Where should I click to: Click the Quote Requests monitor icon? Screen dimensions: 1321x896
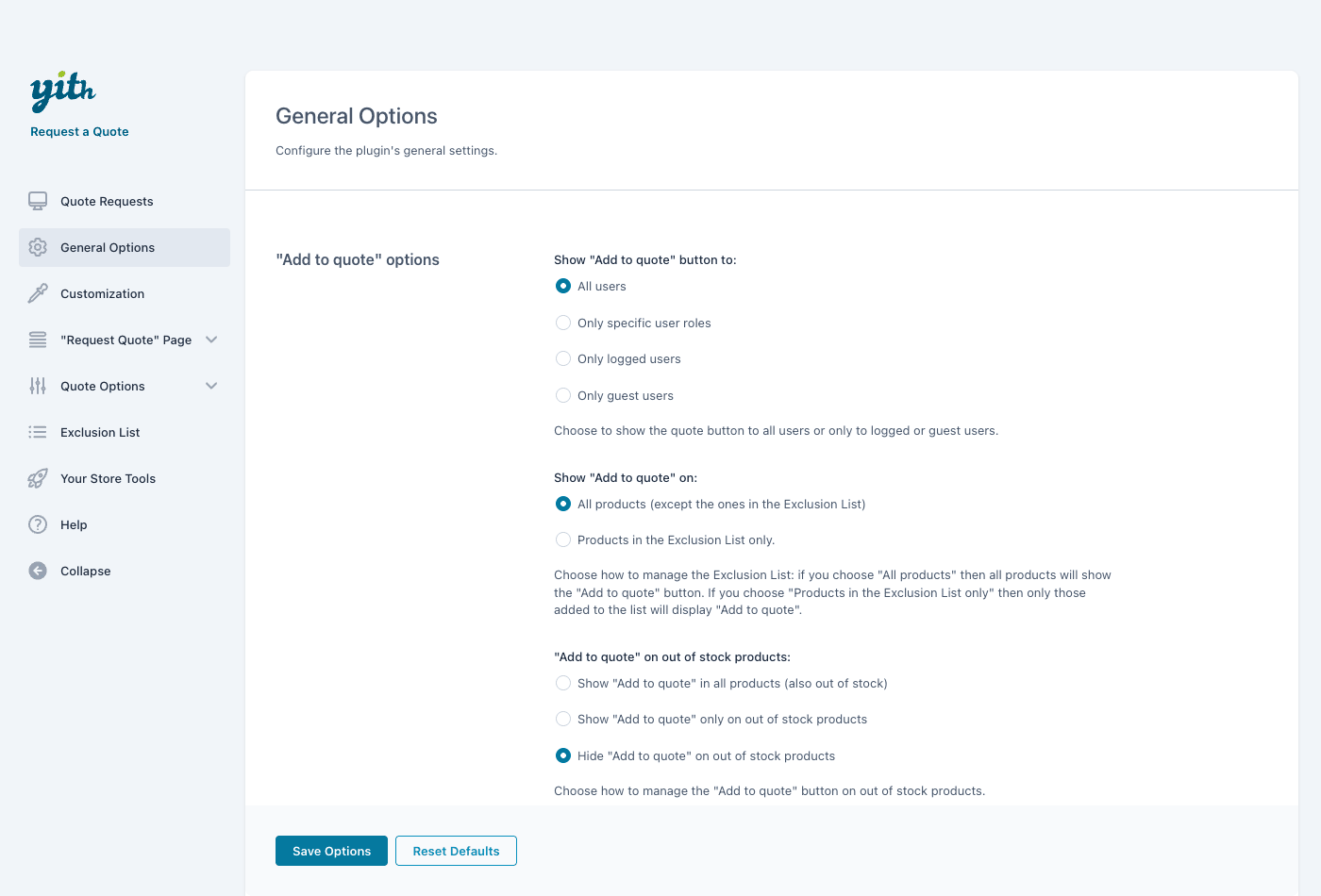(38, 201)
